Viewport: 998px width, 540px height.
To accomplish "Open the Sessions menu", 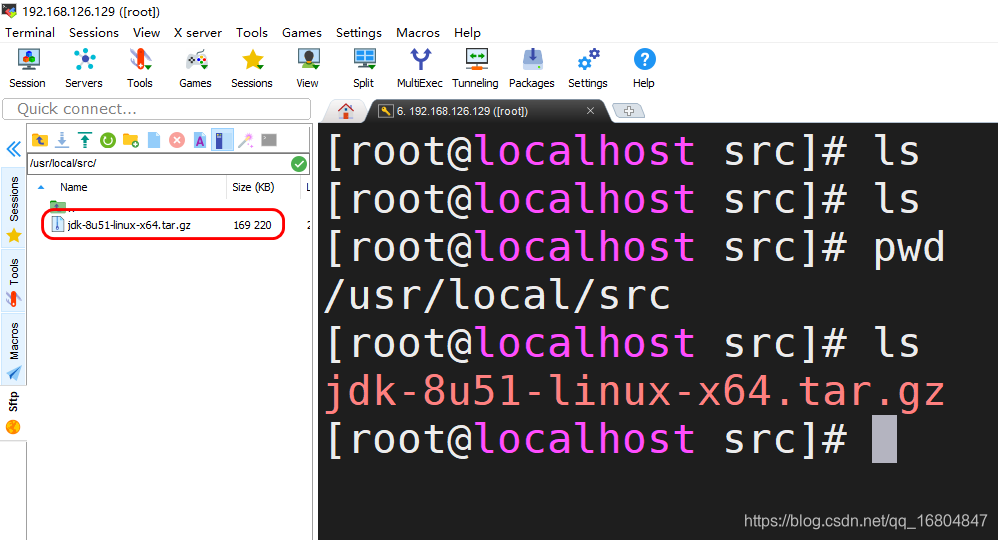I will [x=94, y=32].
